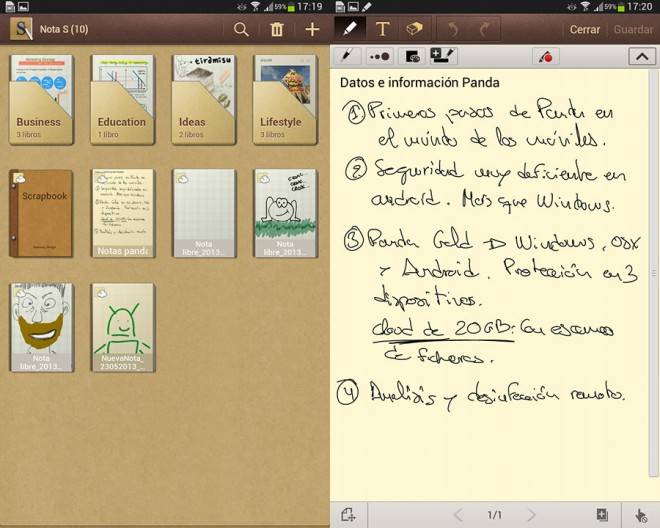The width and height of the screenshot is (660, 528).
Task: Open the Ideas folder
Action: (x=204, y=100)
